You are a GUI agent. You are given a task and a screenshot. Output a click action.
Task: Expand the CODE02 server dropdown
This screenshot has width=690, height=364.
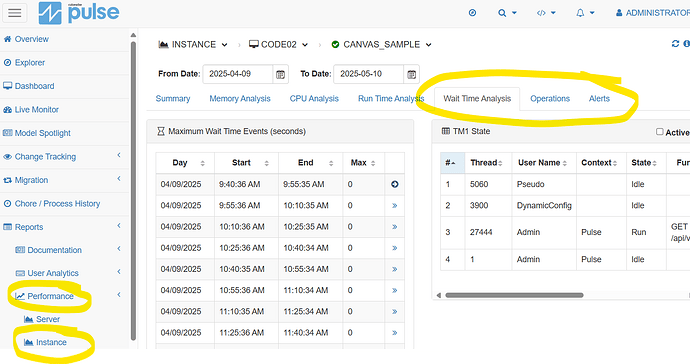point(279,44)
